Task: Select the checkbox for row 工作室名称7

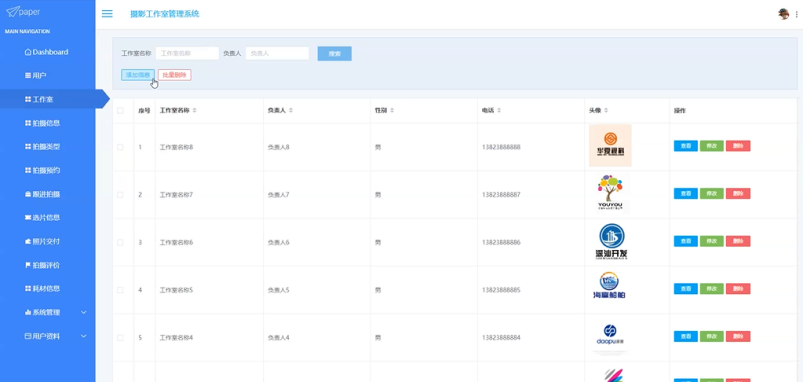Action: click(x=120, y=195)
